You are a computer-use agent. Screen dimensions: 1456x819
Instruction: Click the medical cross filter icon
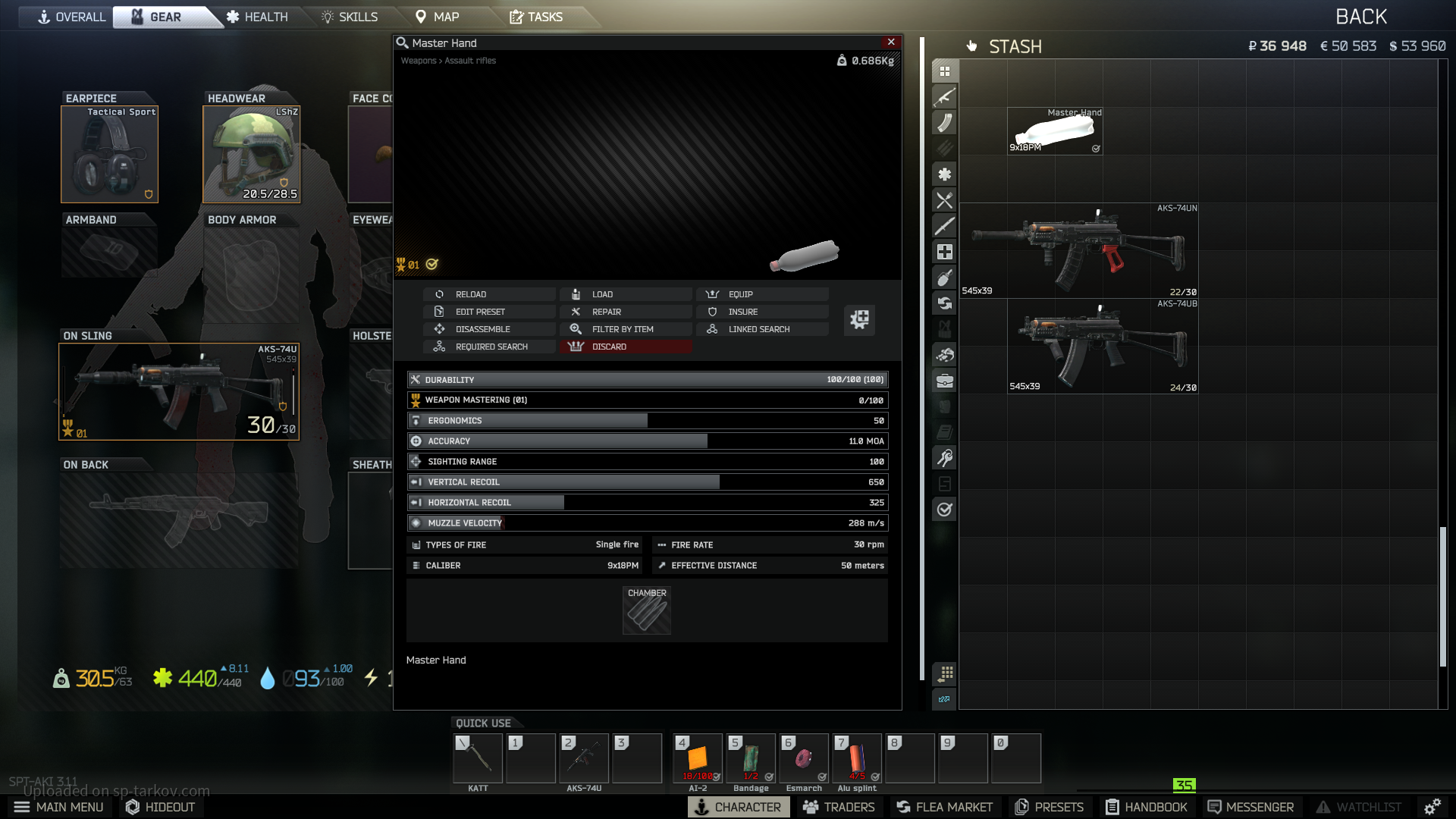click(945, 252)
